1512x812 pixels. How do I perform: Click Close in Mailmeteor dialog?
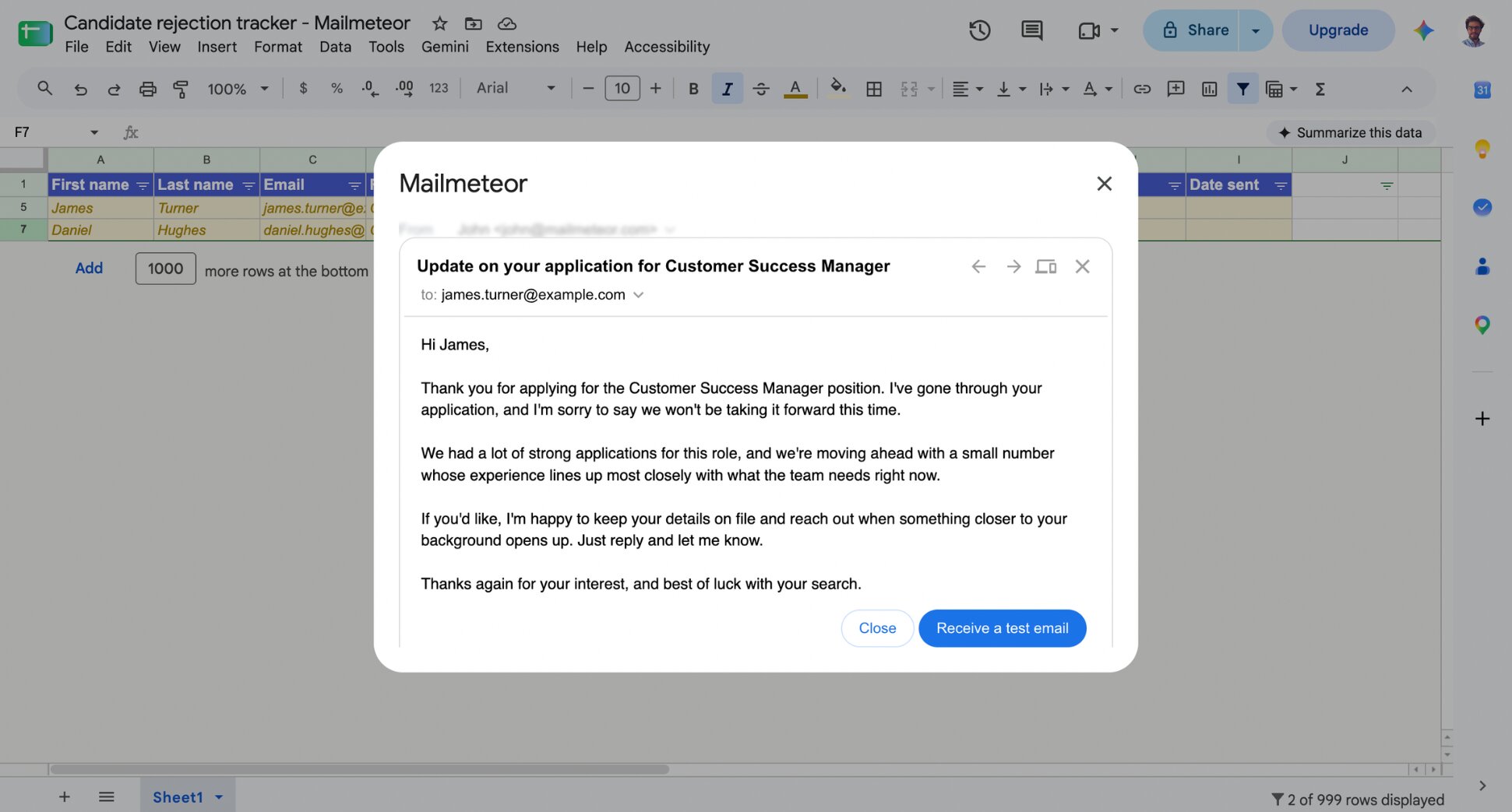click(x=877, y=628)
